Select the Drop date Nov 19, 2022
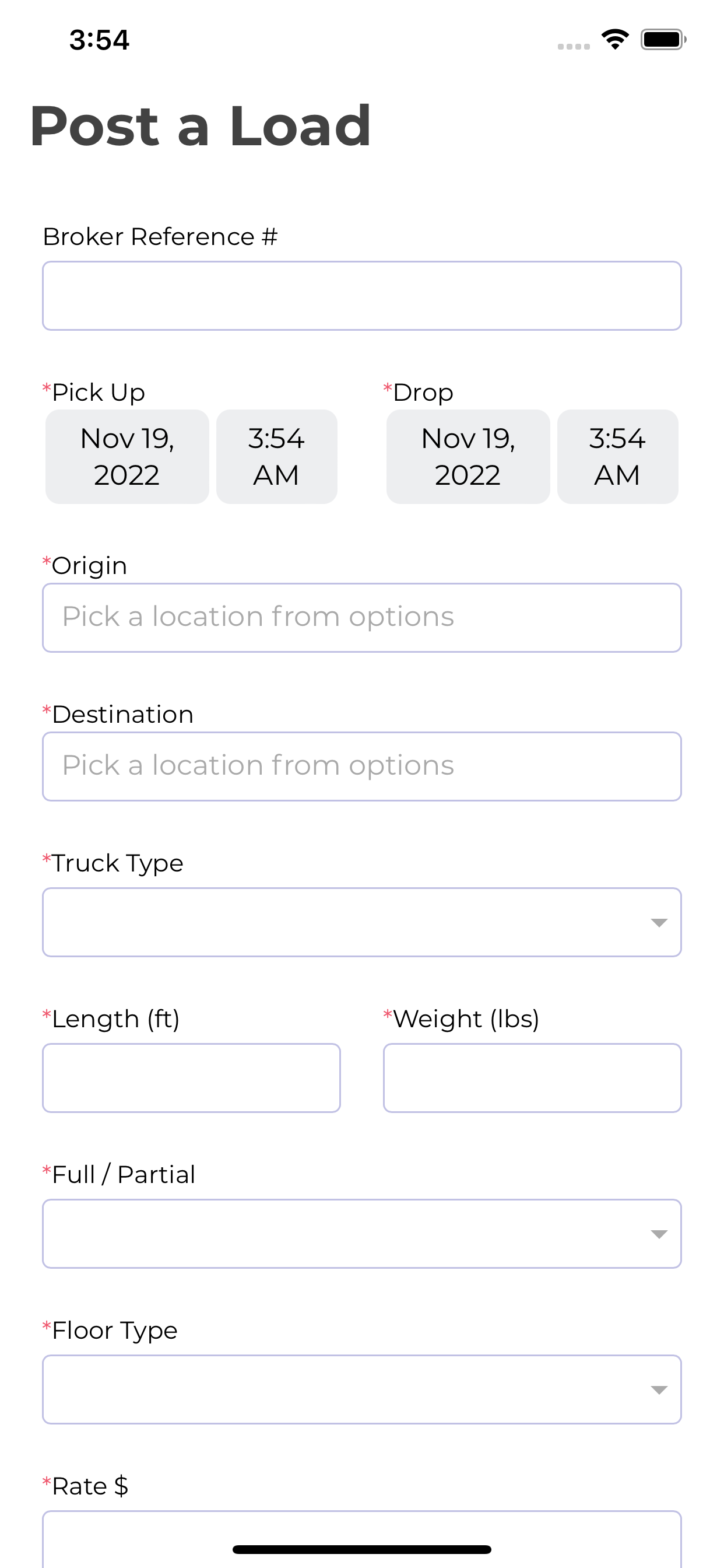Screen dimensions: 724x1568 click(468, 457)
